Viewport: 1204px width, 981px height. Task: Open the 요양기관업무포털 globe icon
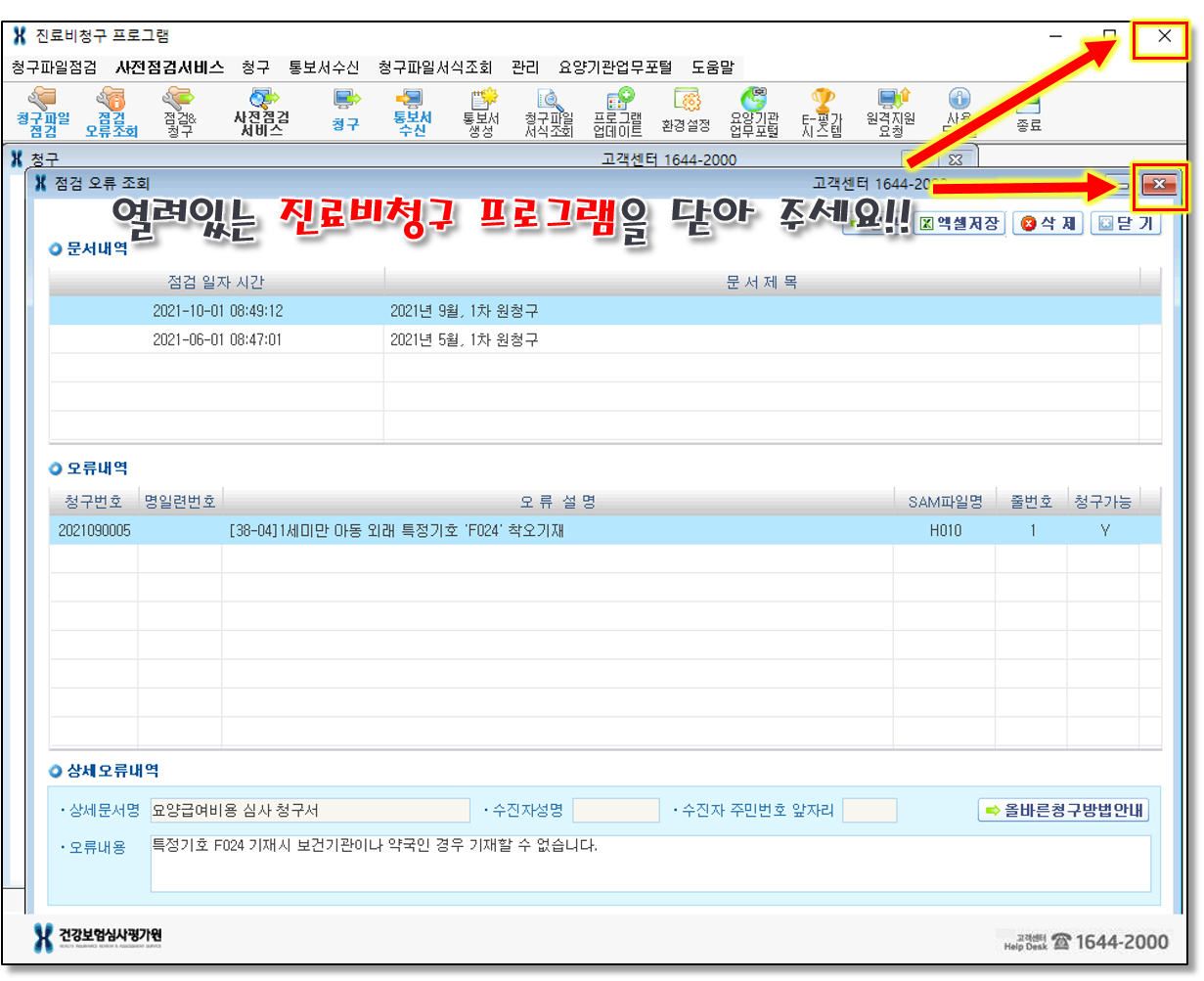pyautogui.click(x=753, y=111)
